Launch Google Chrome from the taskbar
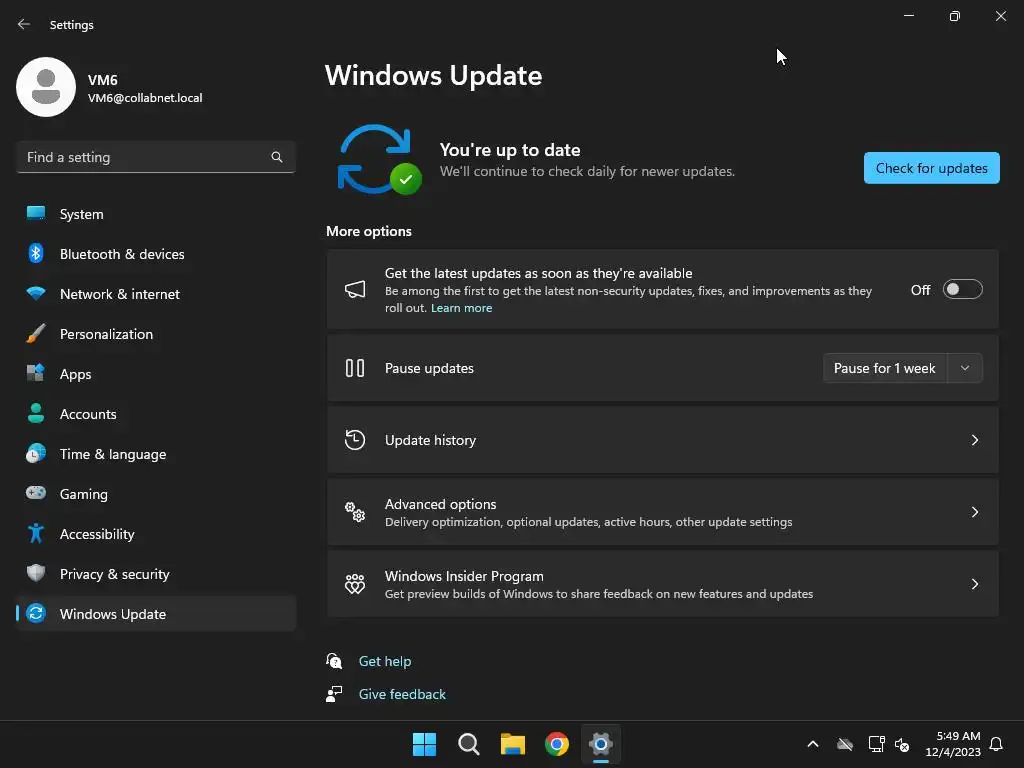 (x=557, y=744)
